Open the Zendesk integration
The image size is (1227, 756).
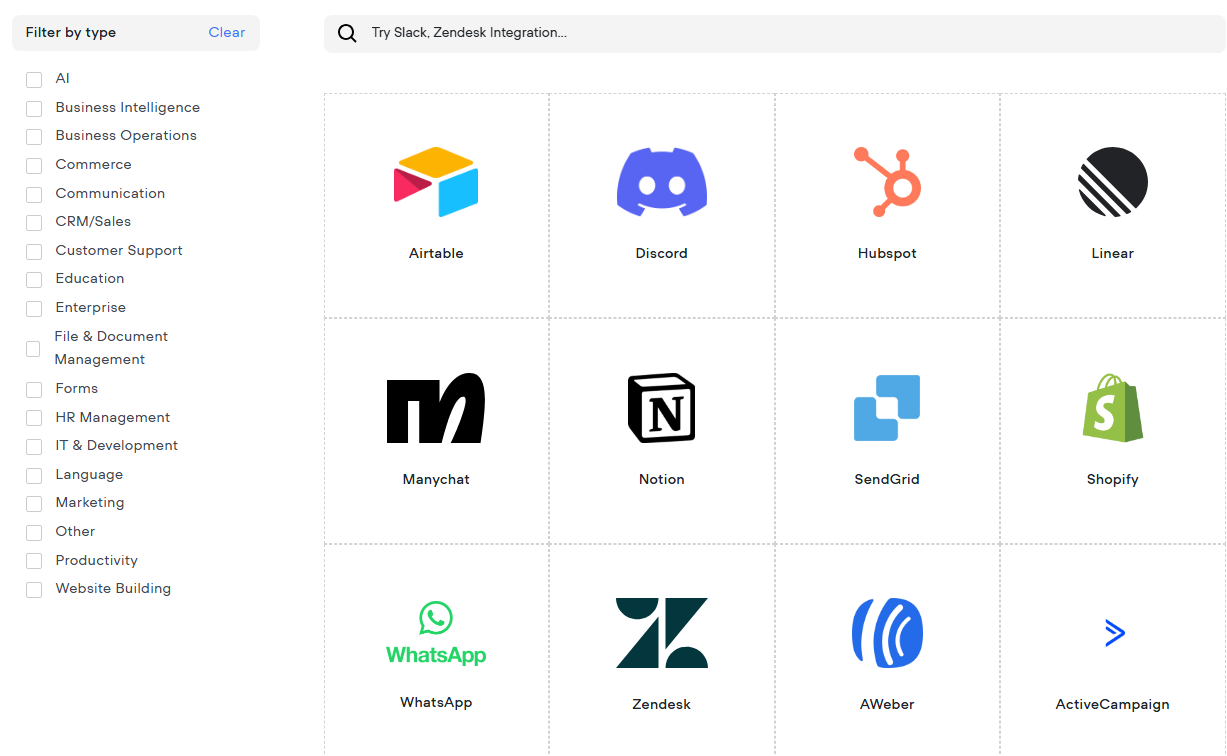coord(662,632)
